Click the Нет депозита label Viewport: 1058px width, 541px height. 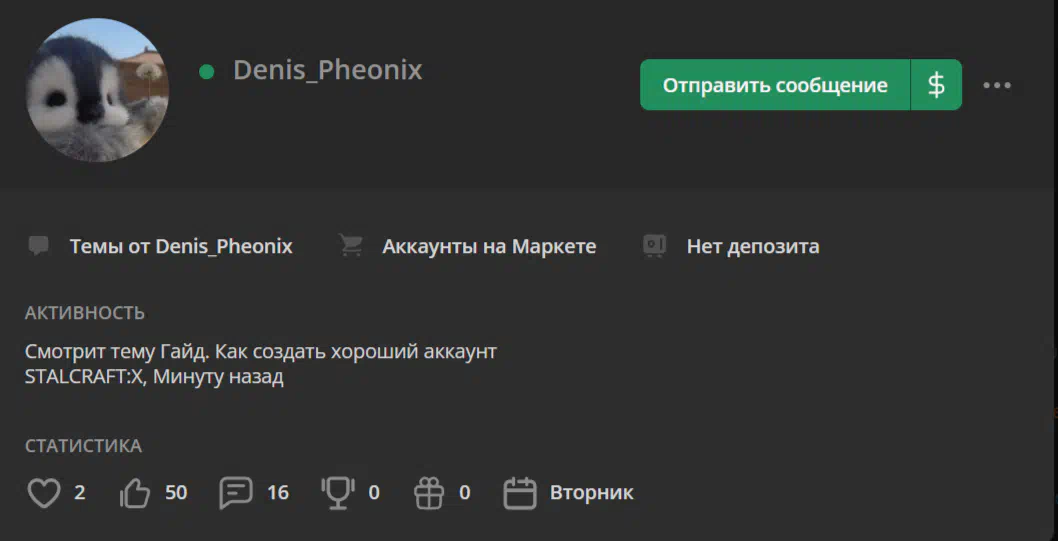(753, 247)
